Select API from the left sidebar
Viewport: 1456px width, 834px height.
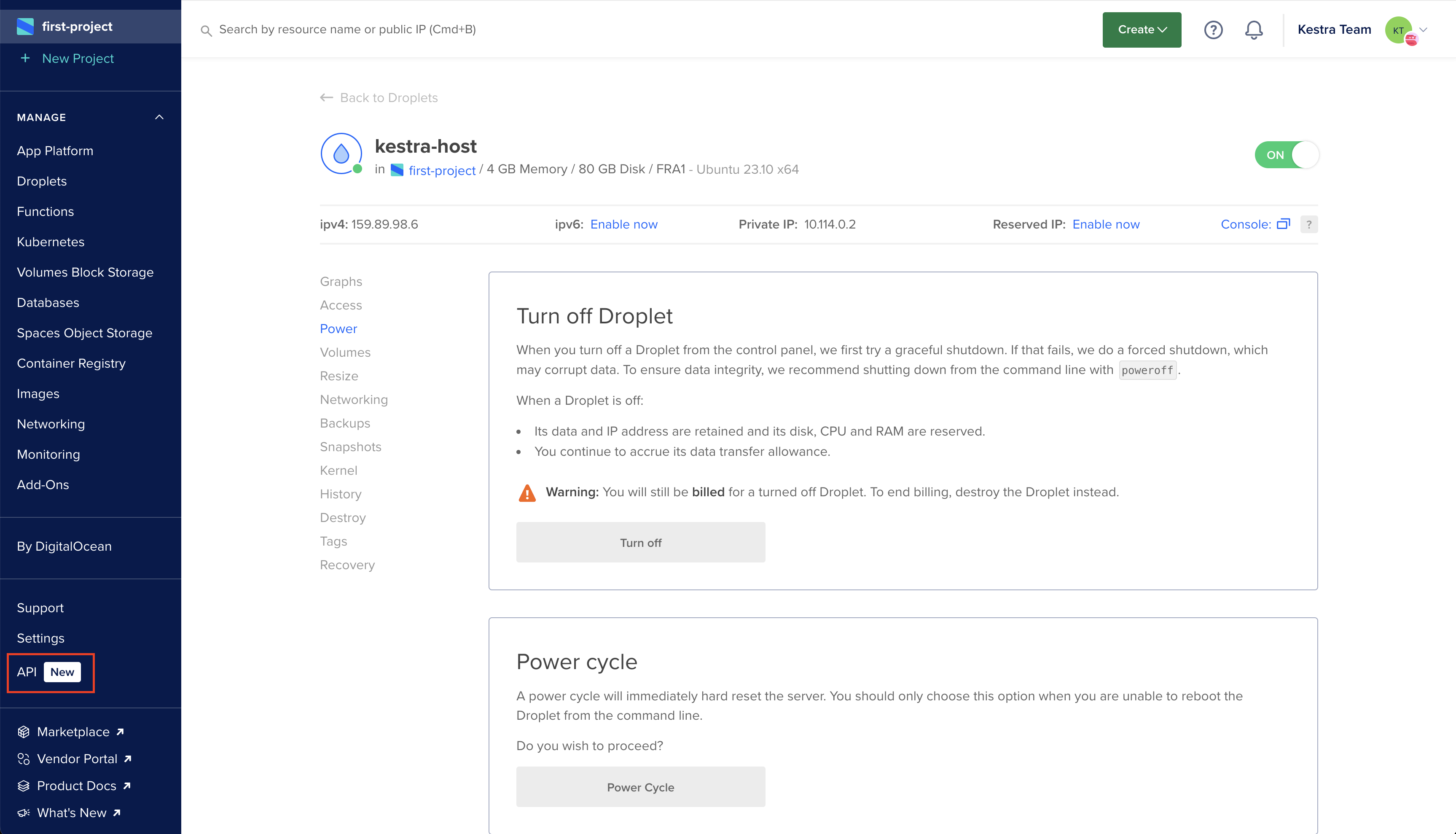click(26, 671)
